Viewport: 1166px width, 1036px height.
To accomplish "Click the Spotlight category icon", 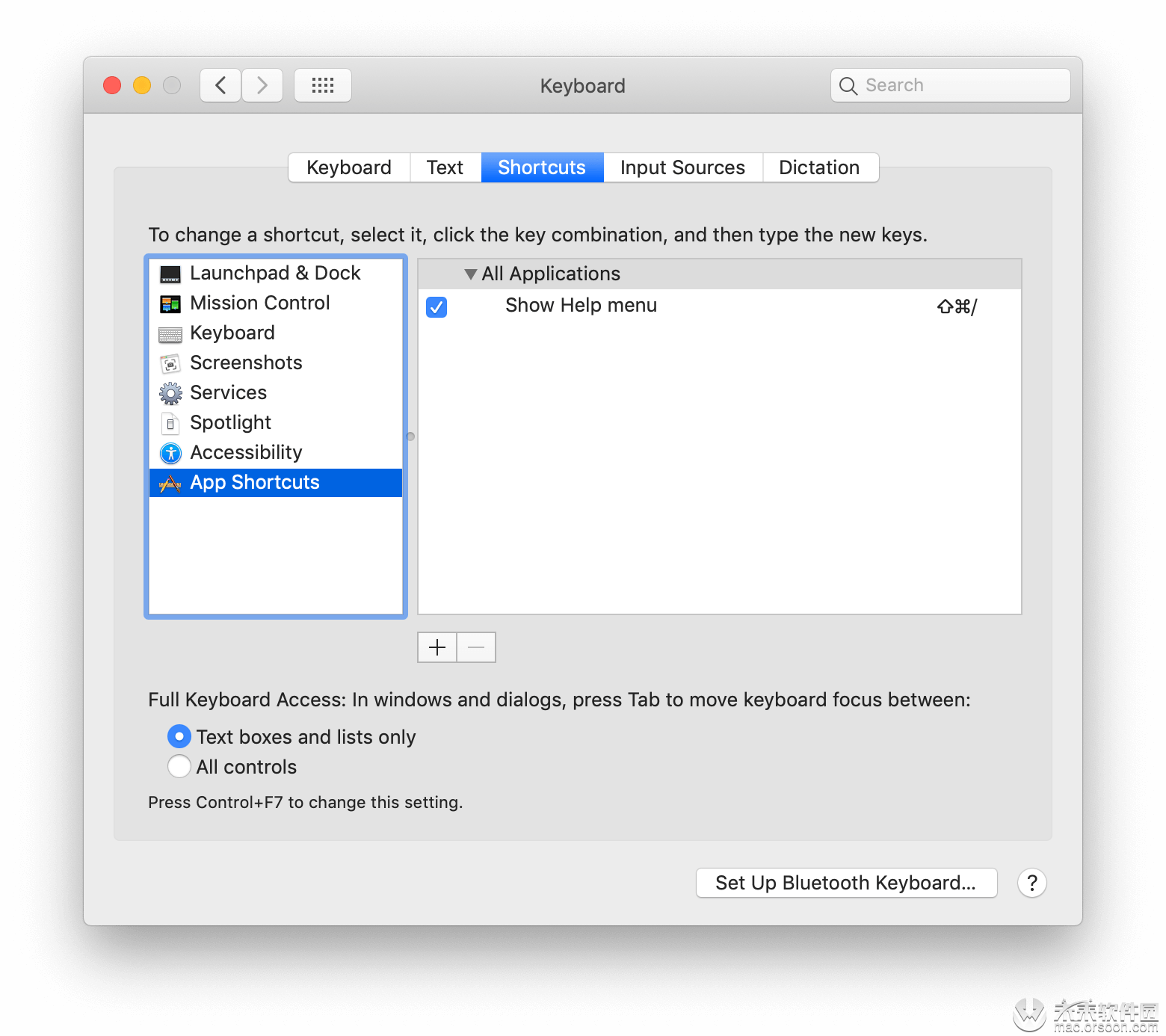I will point(170,424).
